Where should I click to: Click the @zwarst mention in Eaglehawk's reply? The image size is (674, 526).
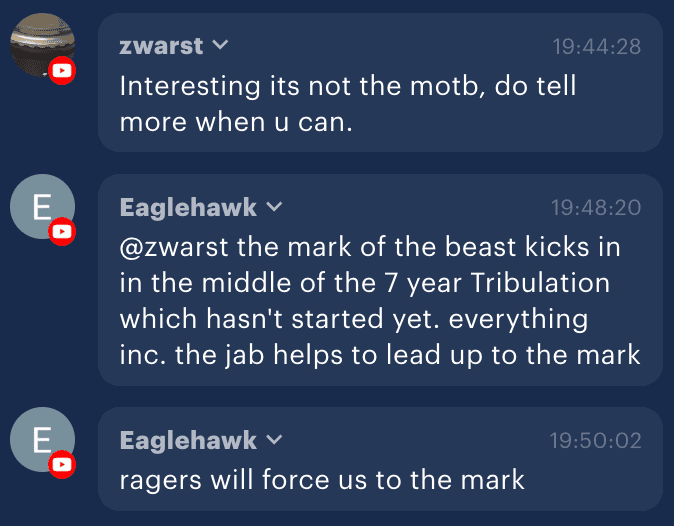(x=166, y=246)
